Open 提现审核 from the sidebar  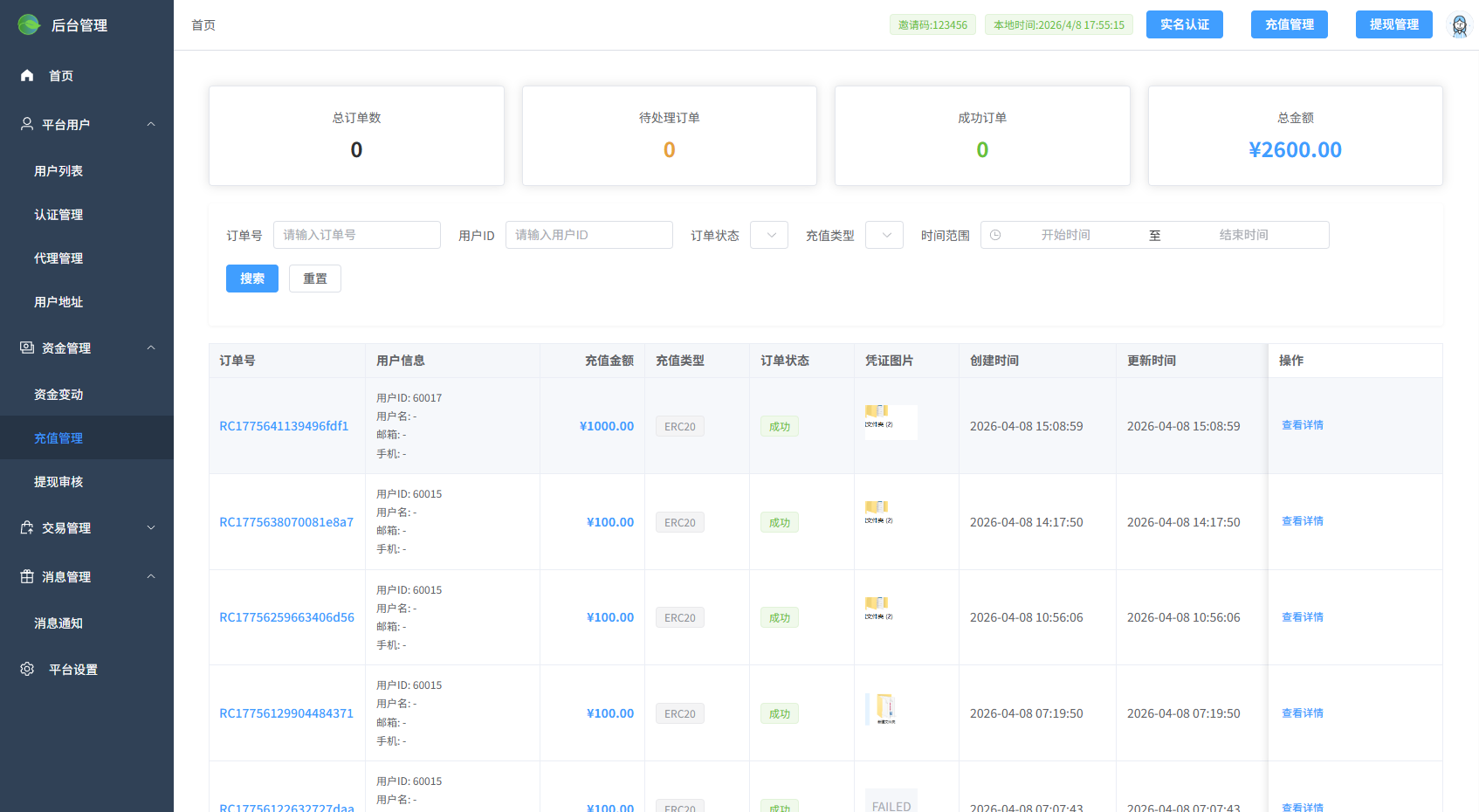(58, 481)
